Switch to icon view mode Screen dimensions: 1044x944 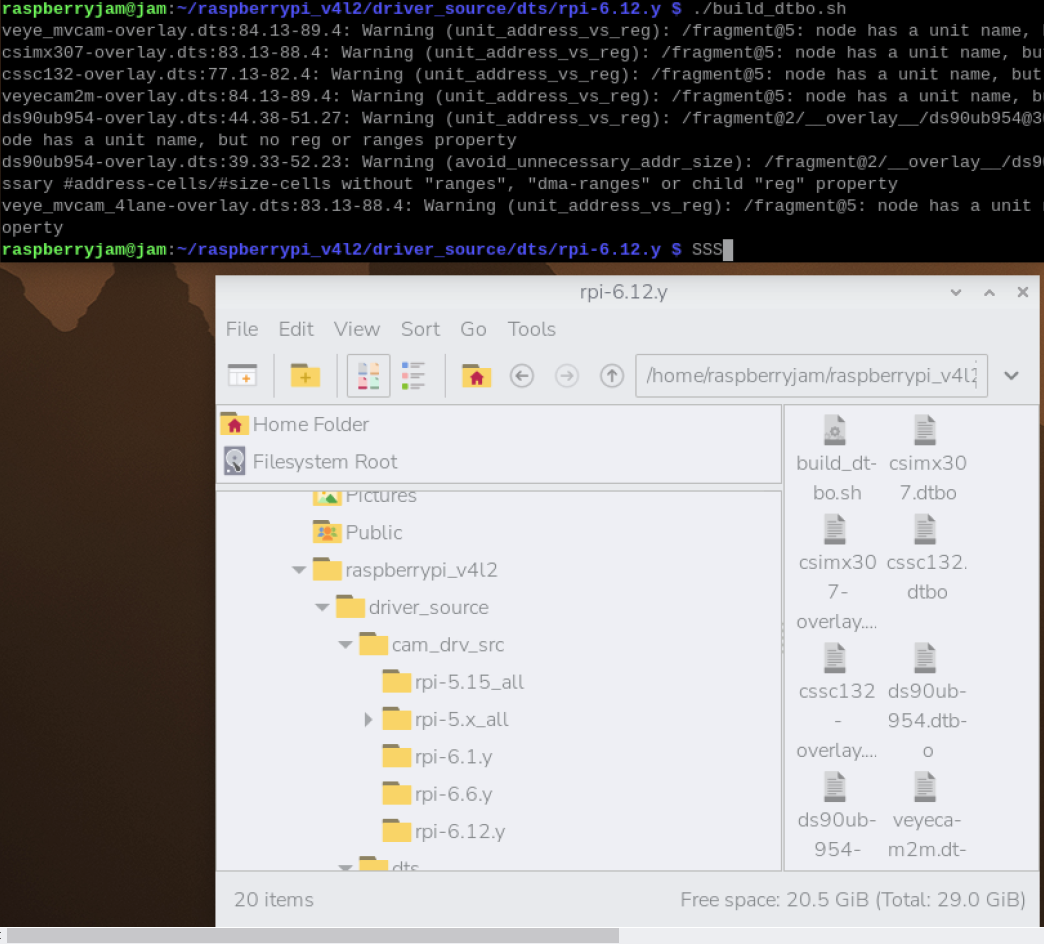368,376
